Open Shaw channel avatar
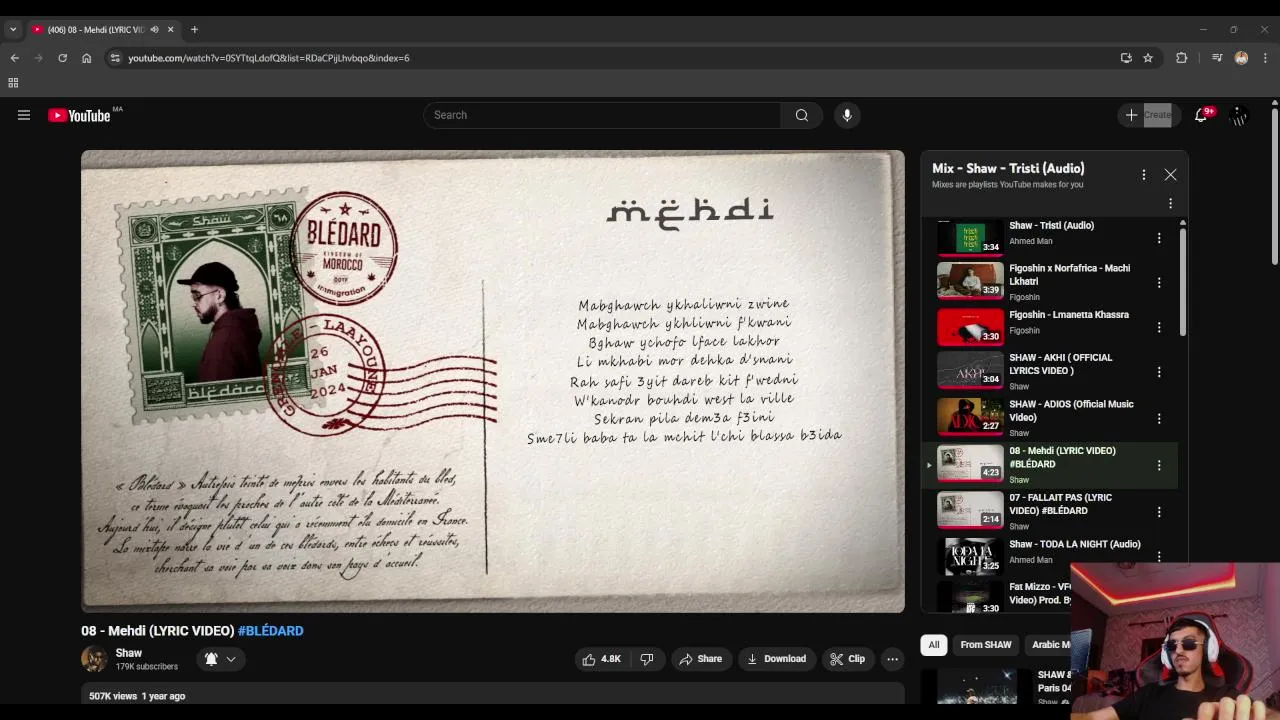Screen dimensions: 1280x720 click(94, 659)
